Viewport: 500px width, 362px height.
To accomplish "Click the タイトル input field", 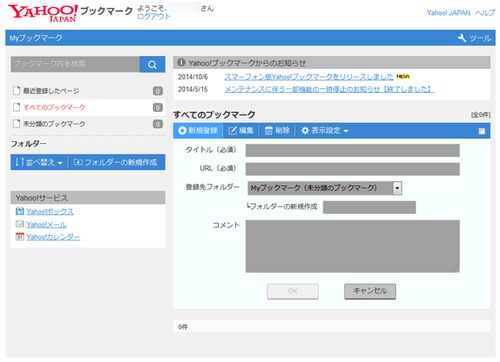I will click(353, 150).
